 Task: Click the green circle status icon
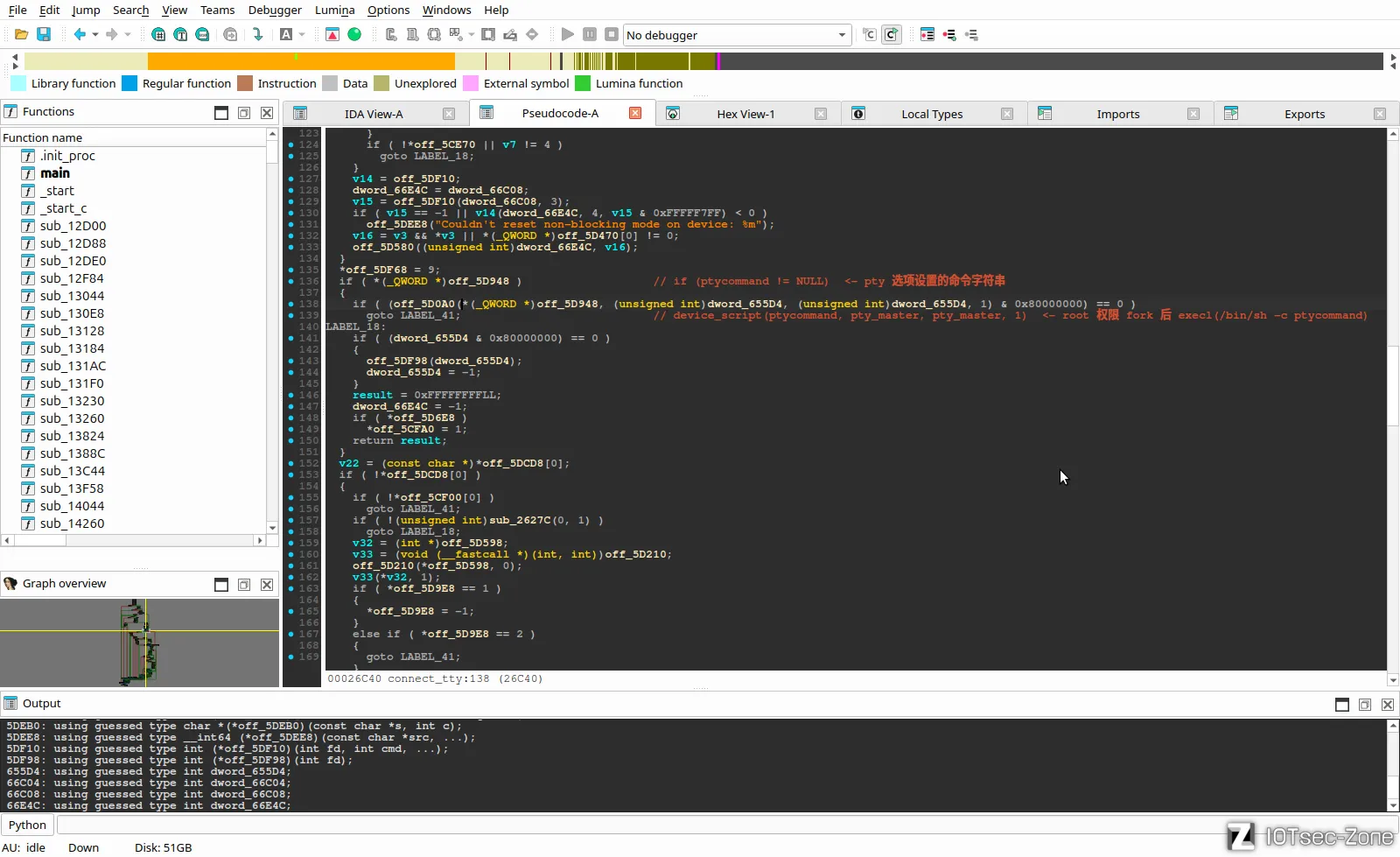(354, 35)
